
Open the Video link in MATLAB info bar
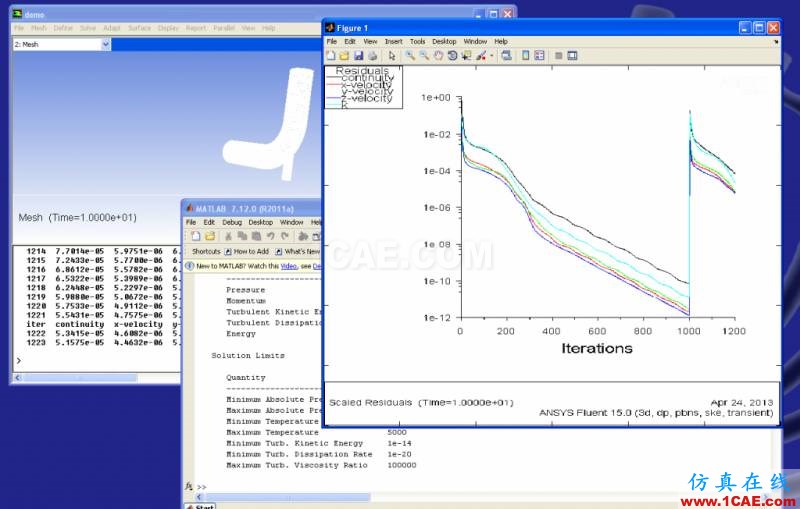tap(289, 266)
